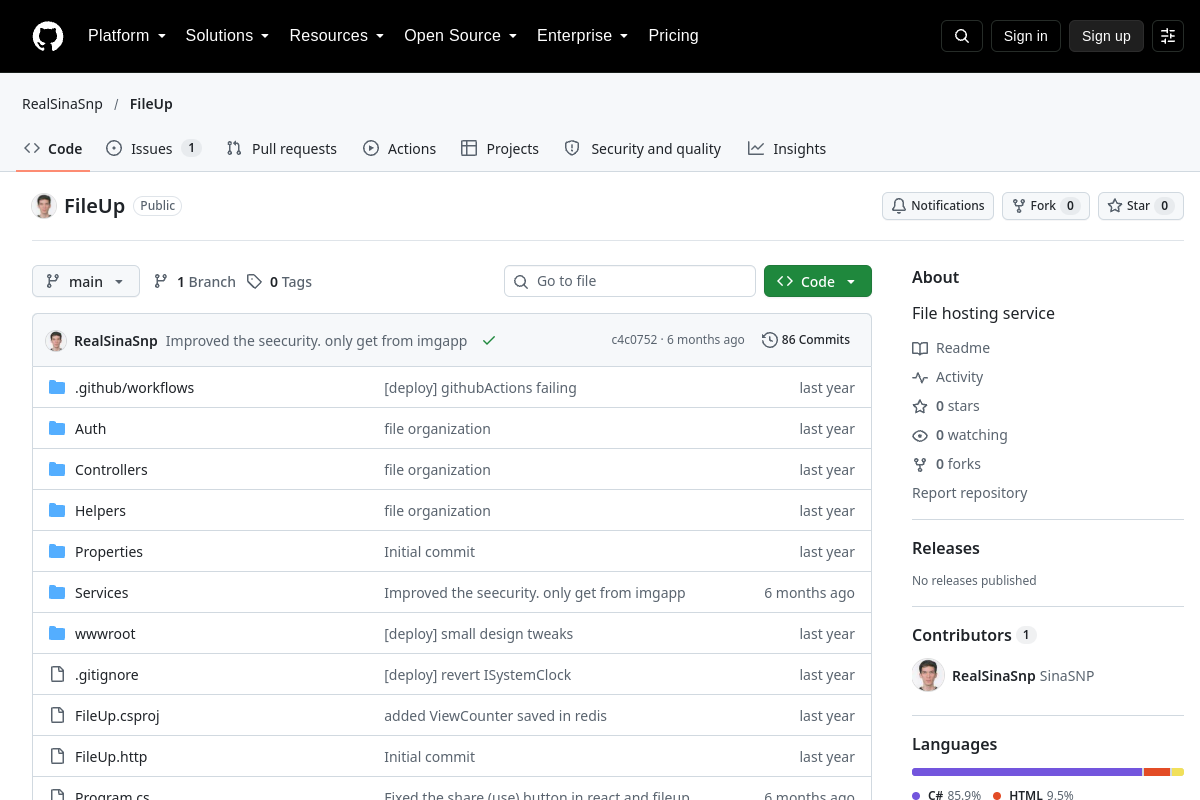
Task: Click the Activity pulse icon
Action: (920, 377)
